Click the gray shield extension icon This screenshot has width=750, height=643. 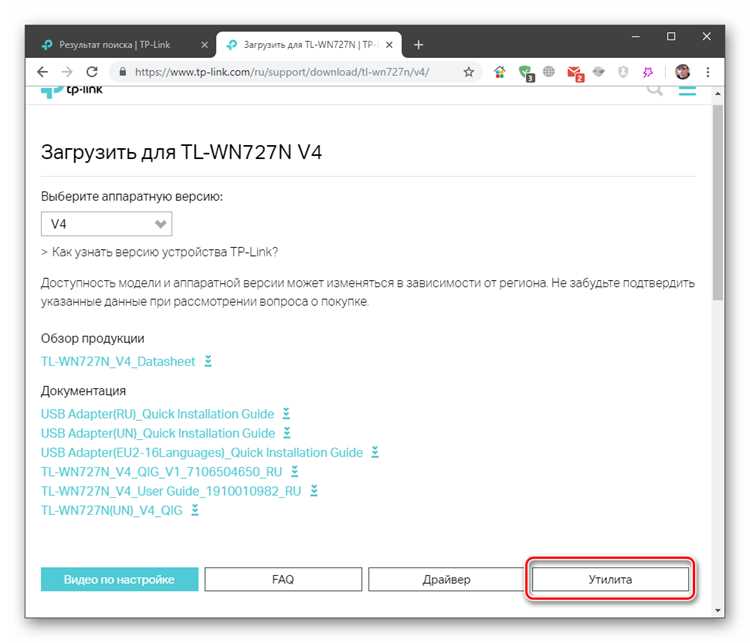click(x=623, y=72)
